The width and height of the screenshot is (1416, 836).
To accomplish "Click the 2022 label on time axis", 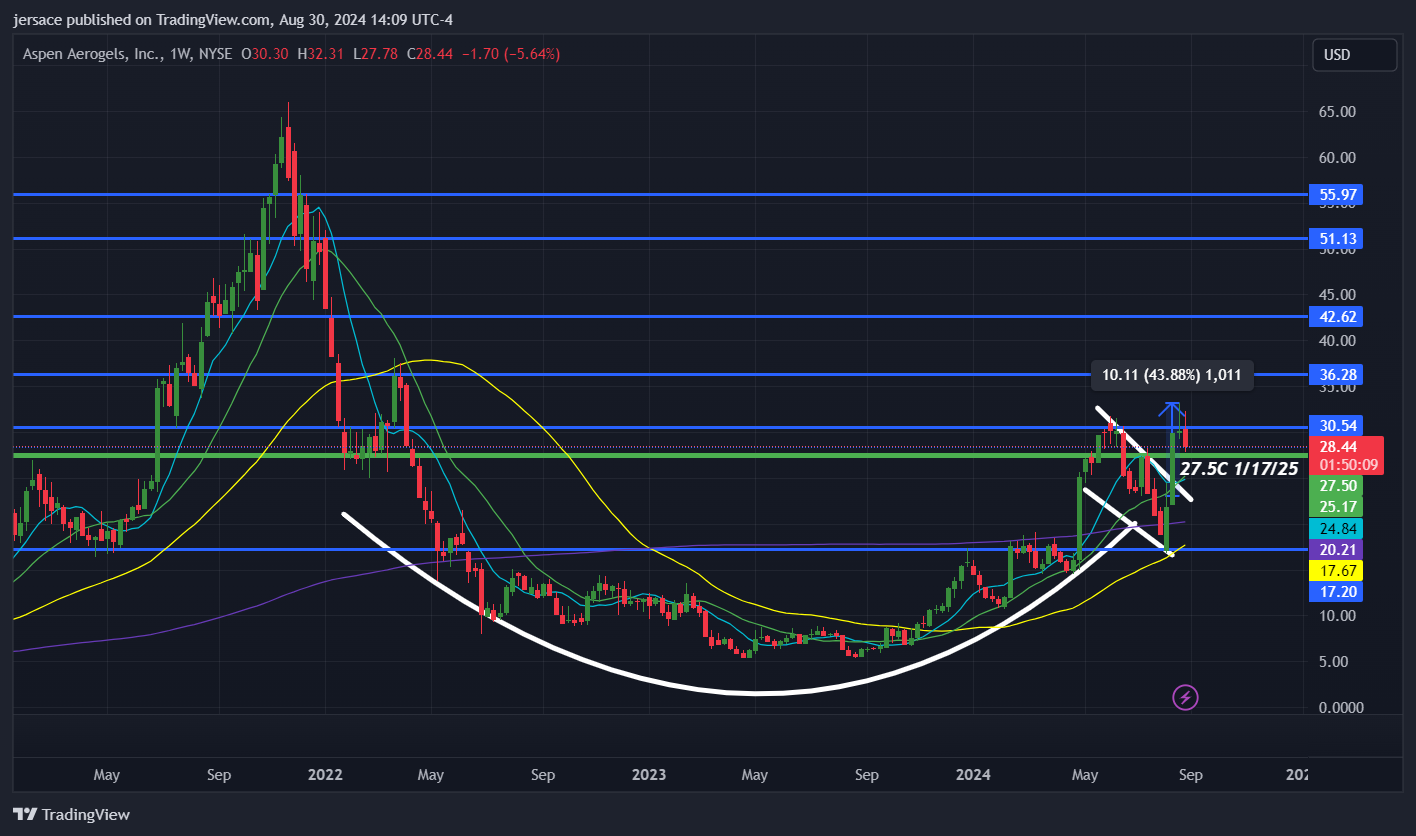I will click(325, 775).
